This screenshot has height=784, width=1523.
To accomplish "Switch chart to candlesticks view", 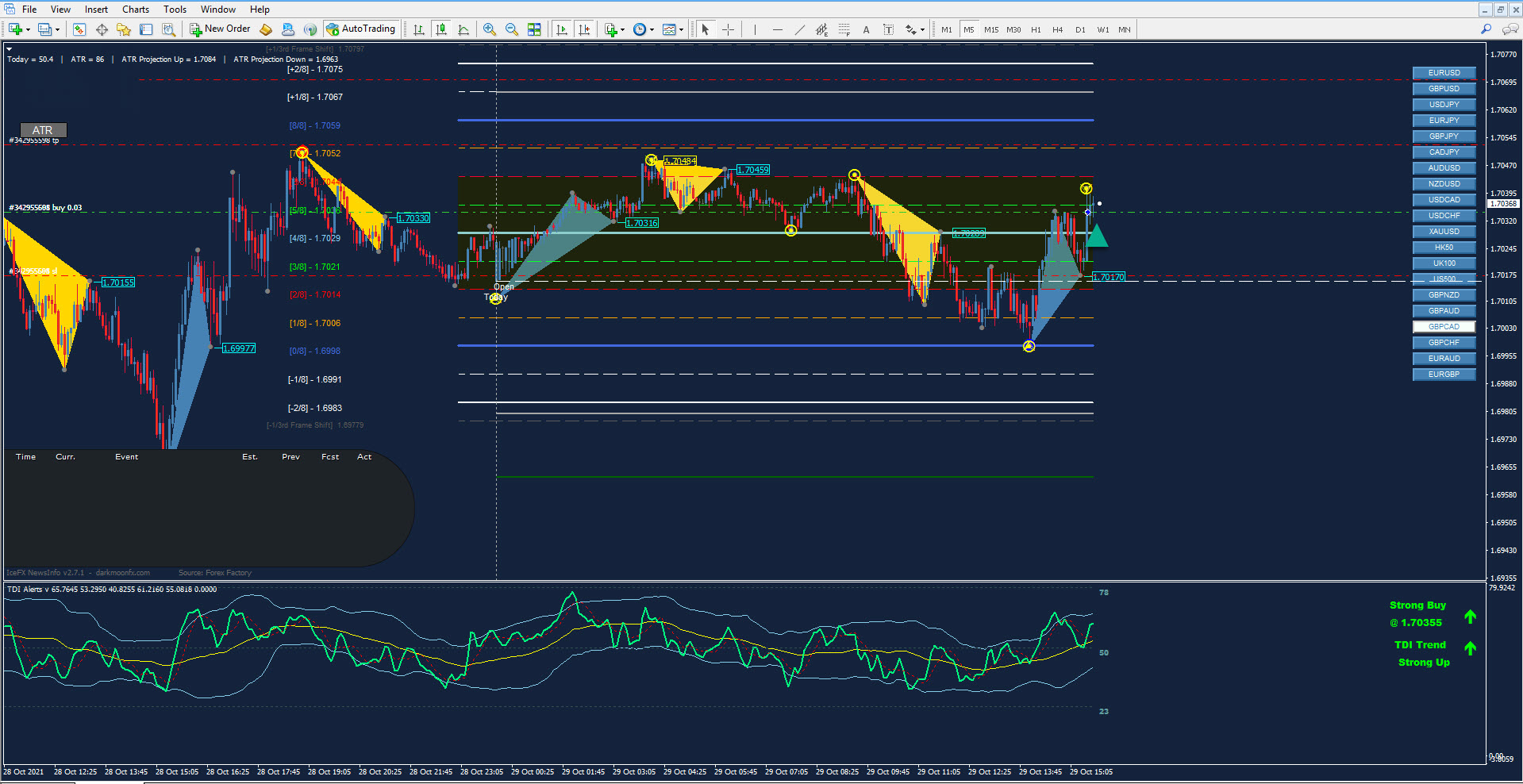I will pyautogui.click(x=441, y=29).
